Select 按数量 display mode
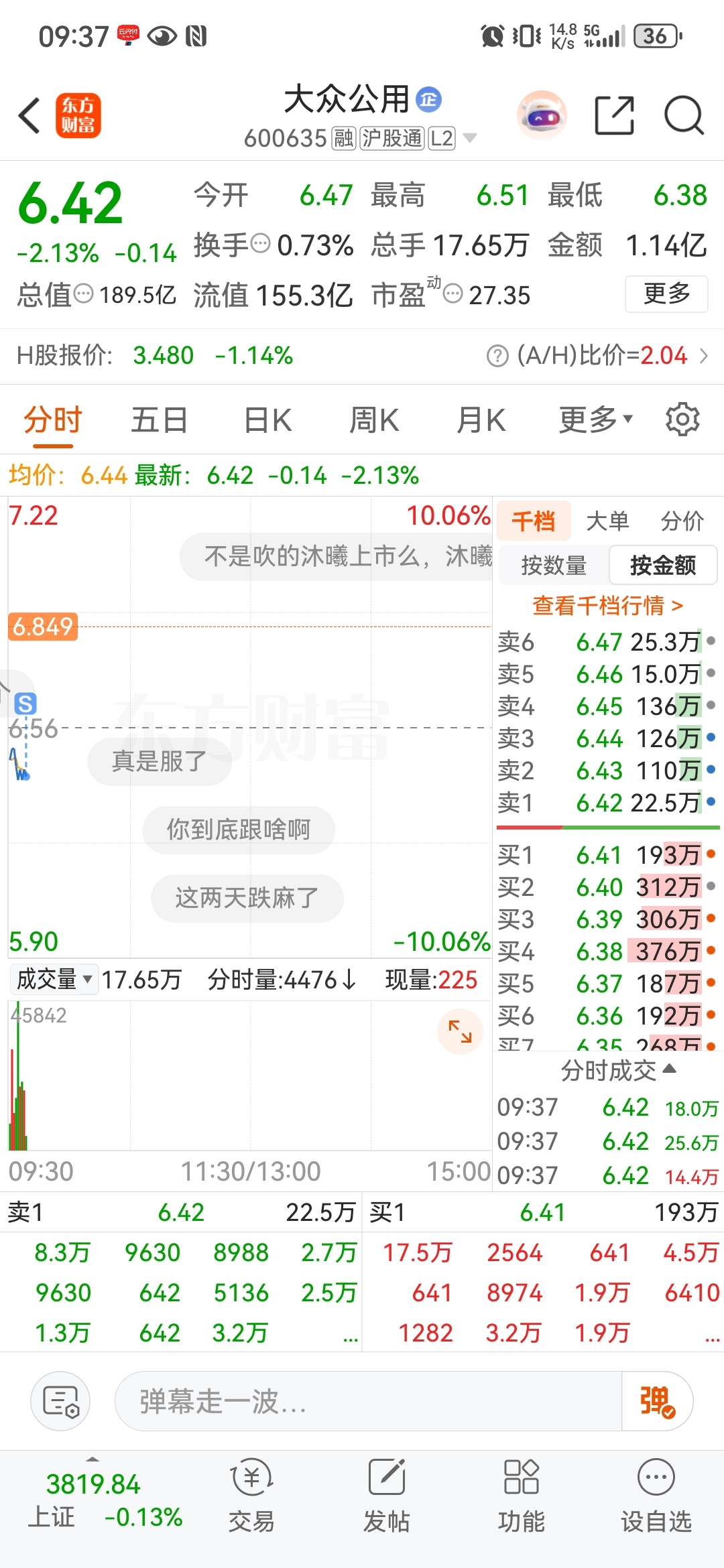The height and width of the screenshot is (1568, 724). [554, 565]
